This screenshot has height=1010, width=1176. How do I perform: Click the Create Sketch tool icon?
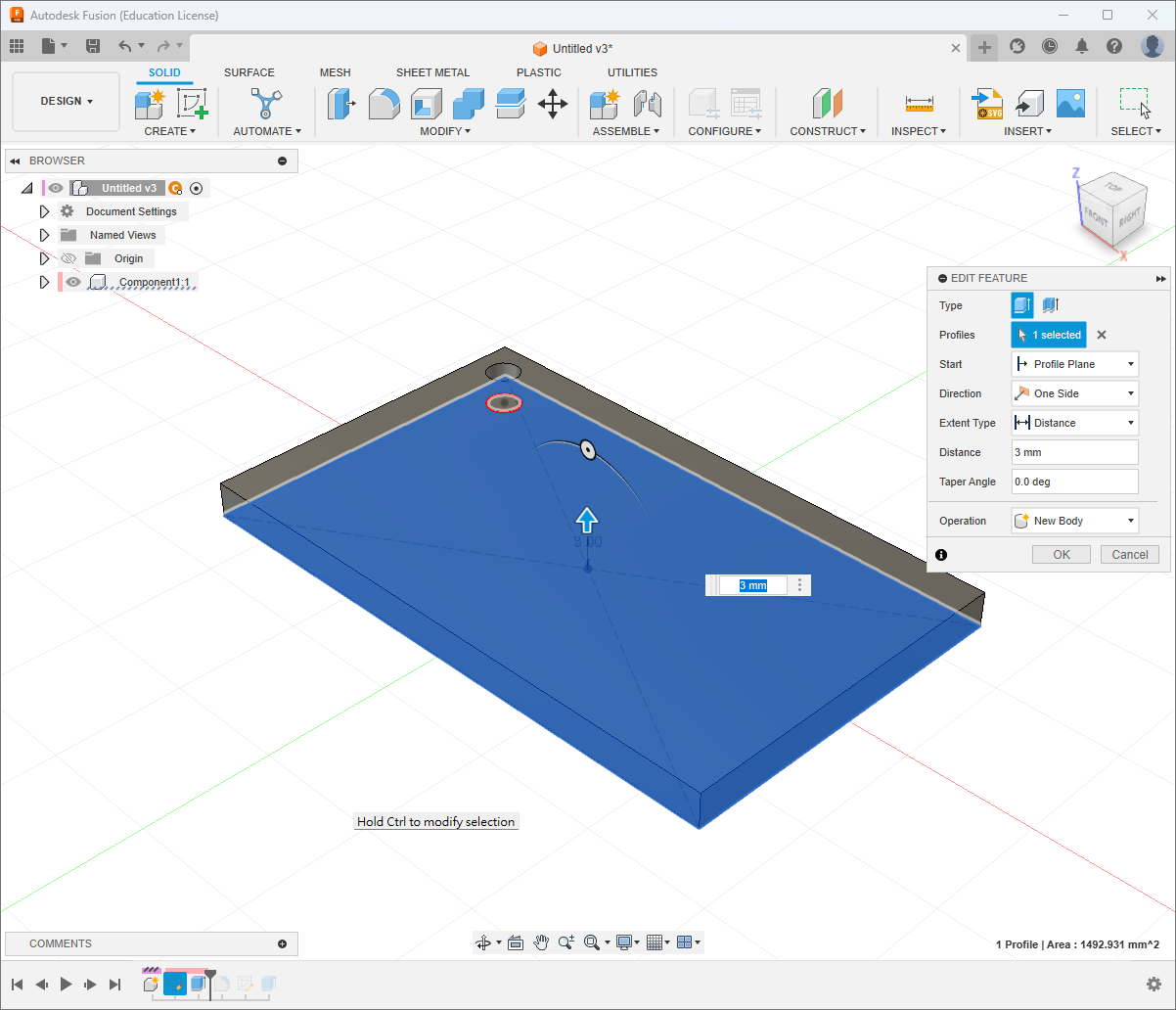(192, 103)
